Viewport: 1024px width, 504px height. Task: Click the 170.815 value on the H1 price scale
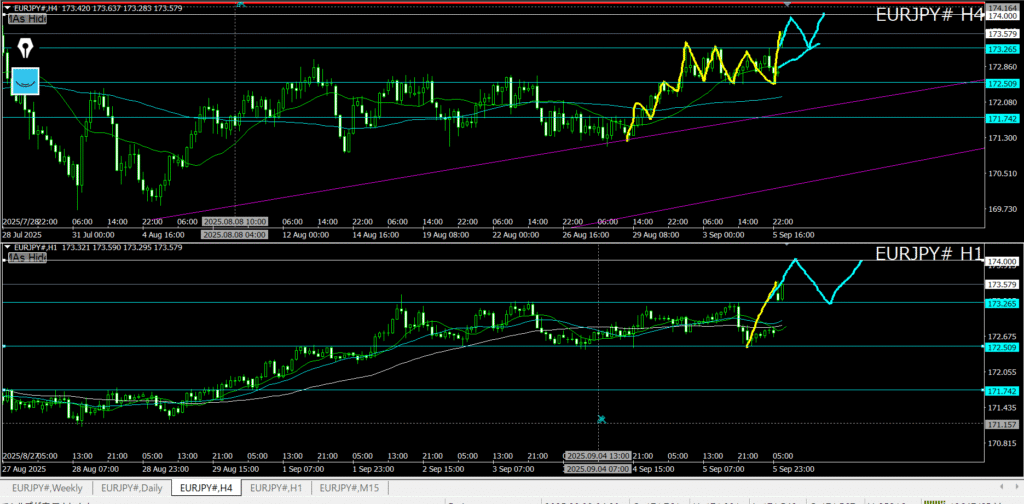1001,443
